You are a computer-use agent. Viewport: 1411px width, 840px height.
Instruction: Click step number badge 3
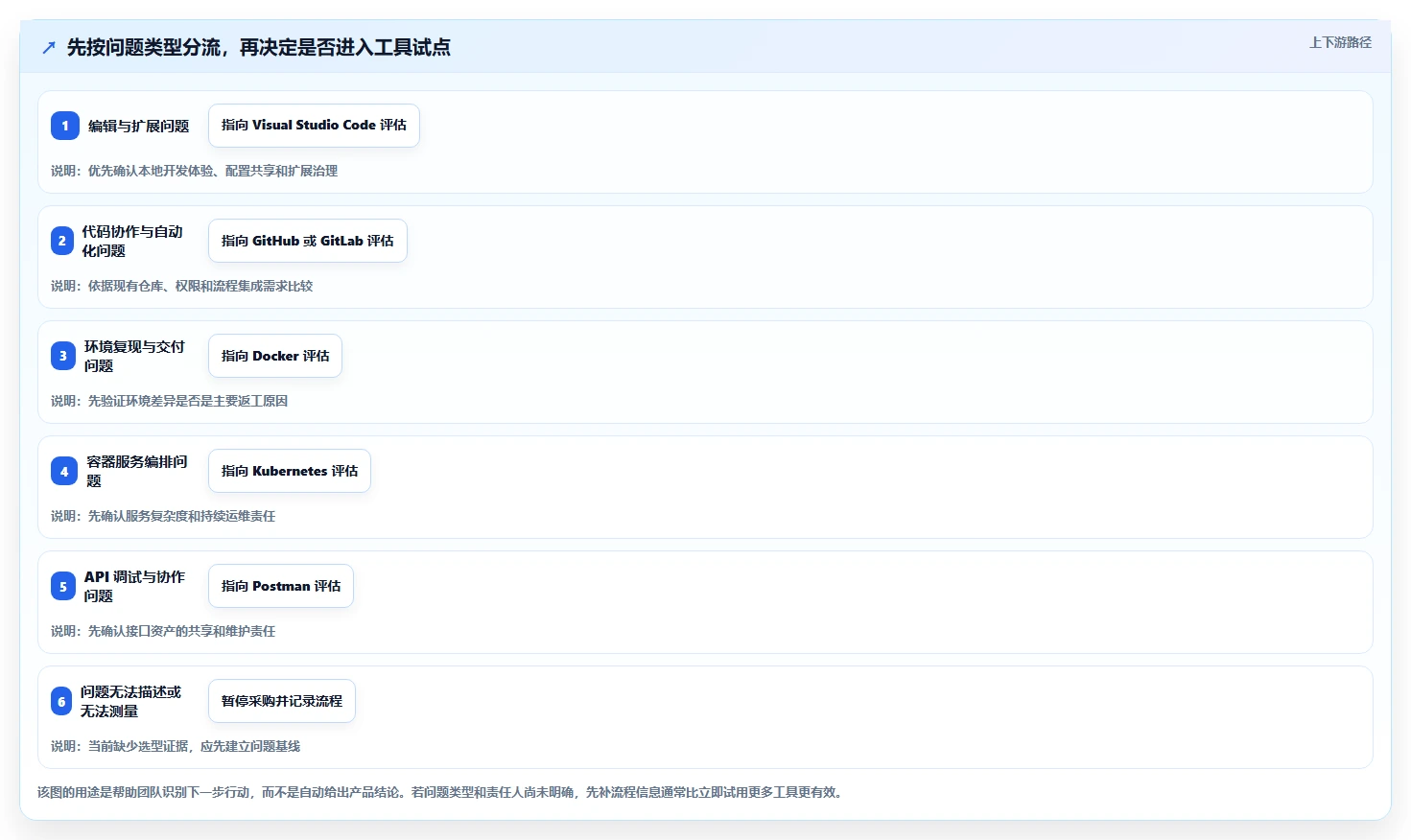(63, 356)
